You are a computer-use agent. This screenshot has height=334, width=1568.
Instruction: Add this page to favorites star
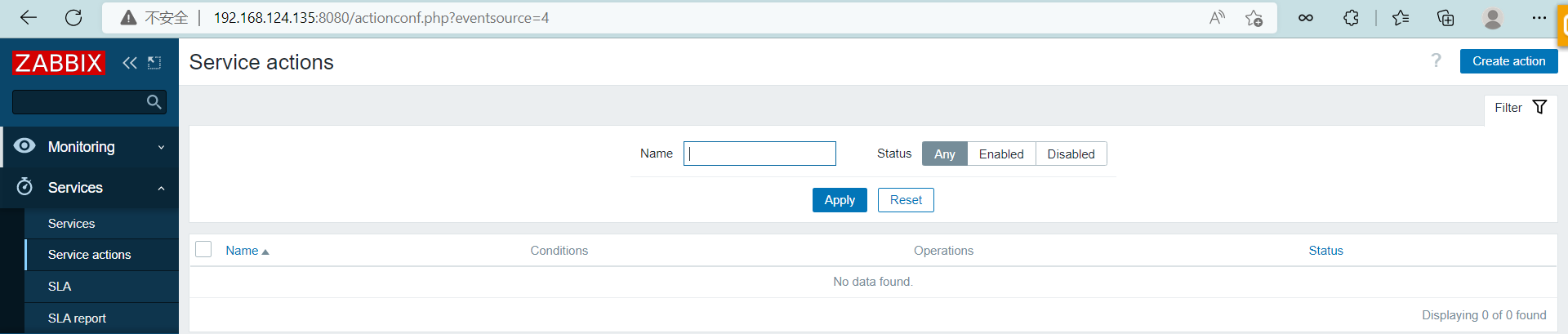[1254, 18]
